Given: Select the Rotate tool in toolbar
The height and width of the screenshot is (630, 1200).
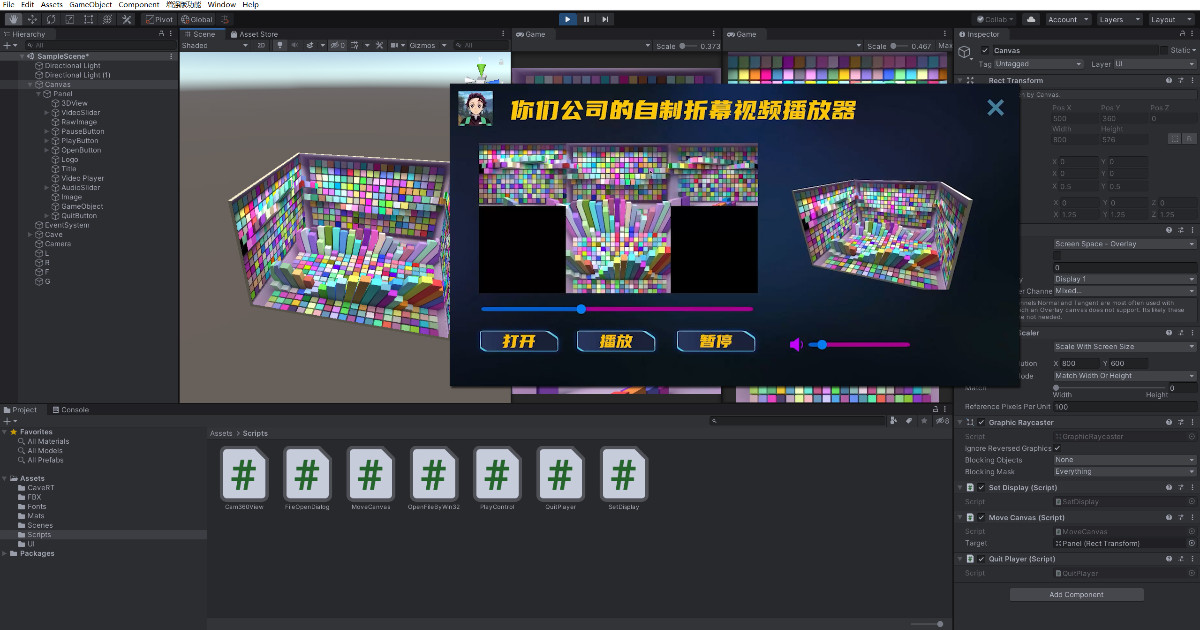Looking at the screenshot, I should pos(51,19).
